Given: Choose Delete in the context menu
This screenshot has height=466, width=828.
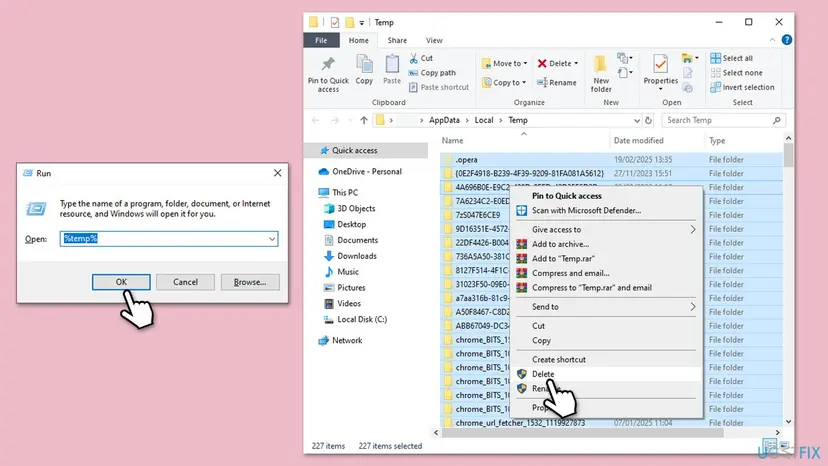Looking at the screenshot, I should tap(543, 374).
